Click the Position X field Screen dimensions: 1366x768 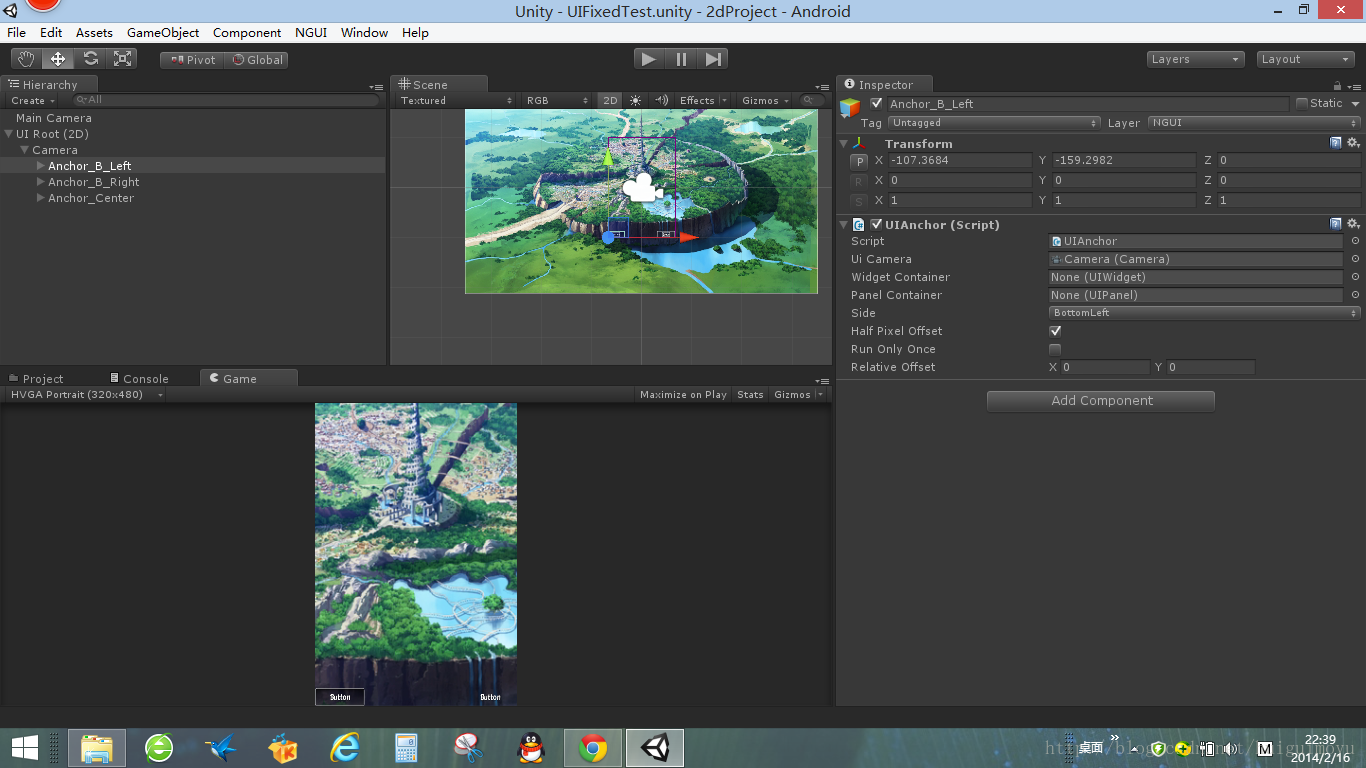pos(959,160)
